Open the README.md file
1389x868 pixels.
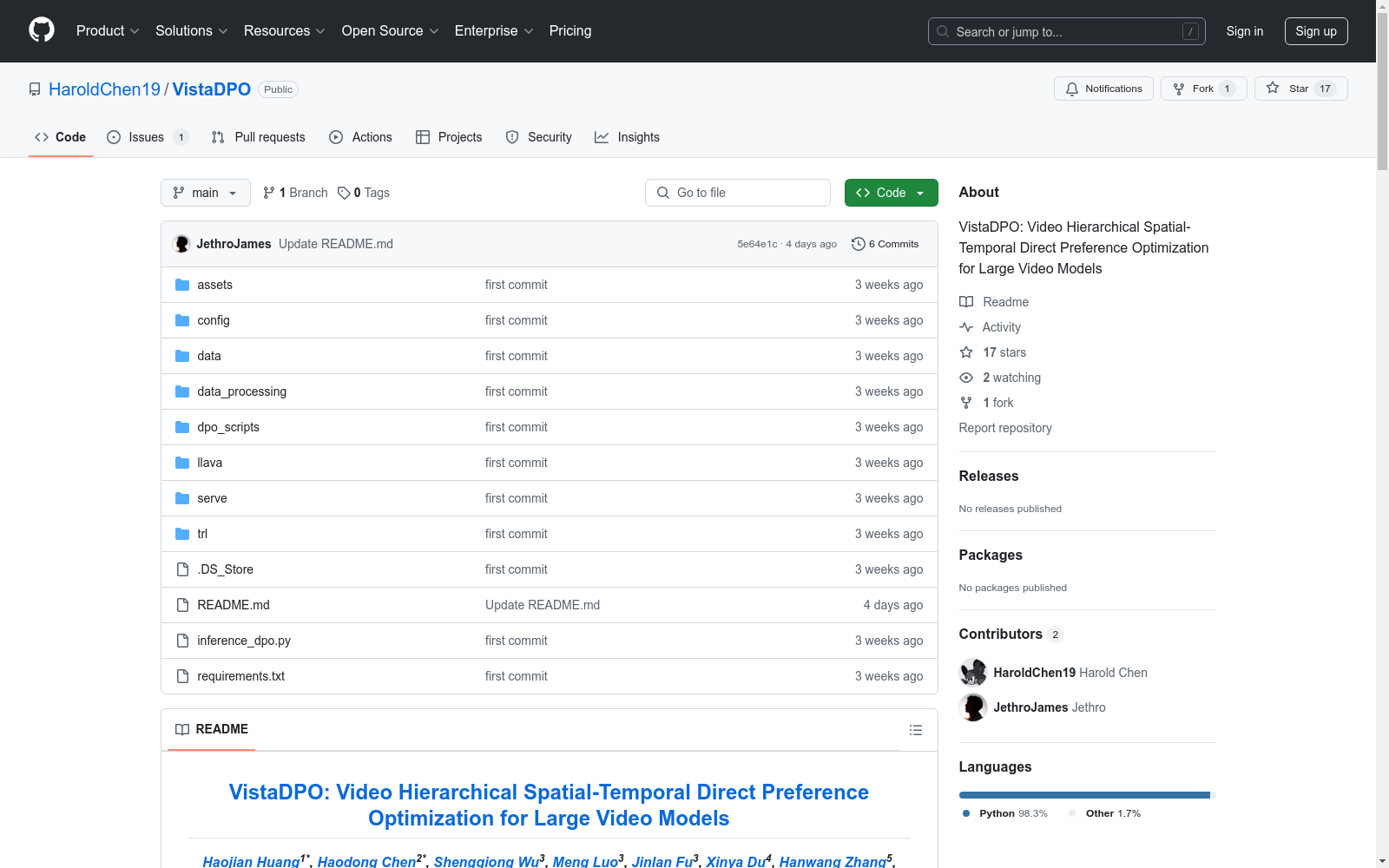[234, 605]
